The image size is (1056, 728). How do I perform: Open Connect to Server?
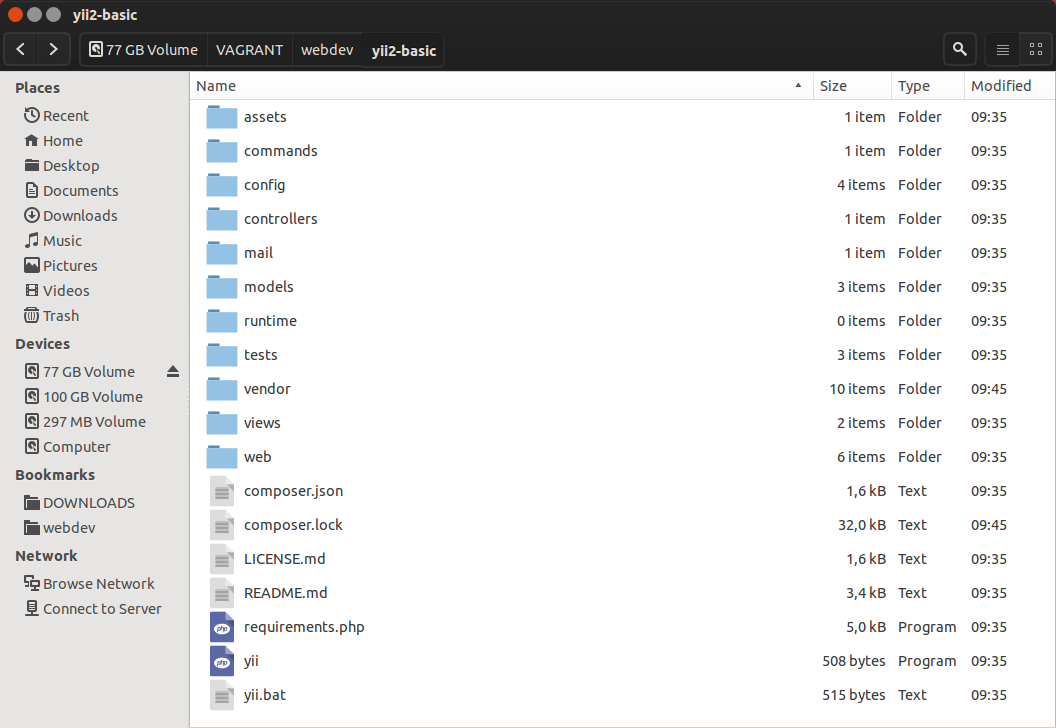[101, 609]
